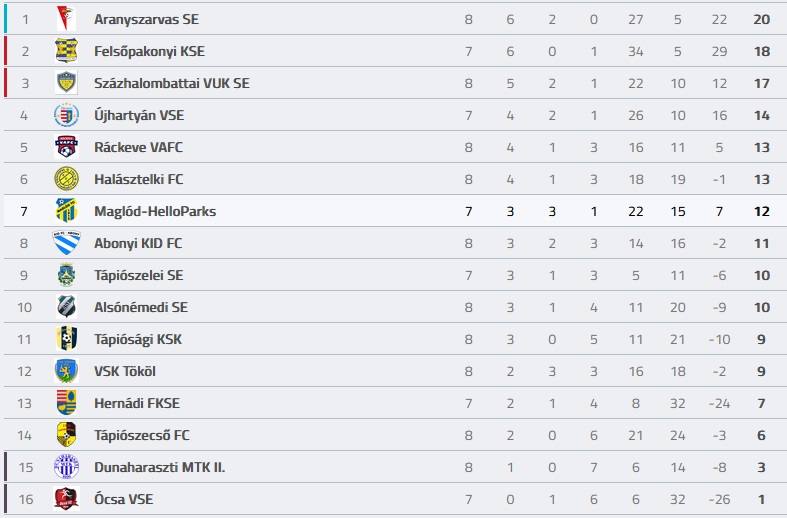Open the Maglód-HelloParks team crest
This screenshot has height=518, width=787.
pos(66,211)
